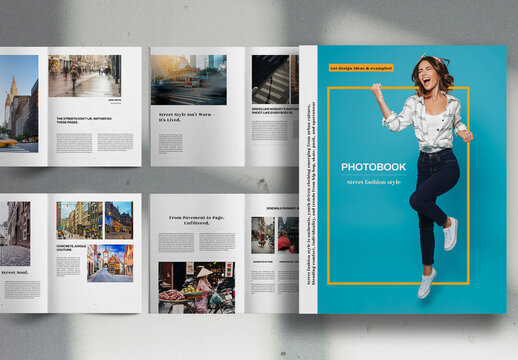Click the 'CONCRETE JUNGLE COUTURE' heading
This screenshot has width=518, height=360.
(71, 248)
